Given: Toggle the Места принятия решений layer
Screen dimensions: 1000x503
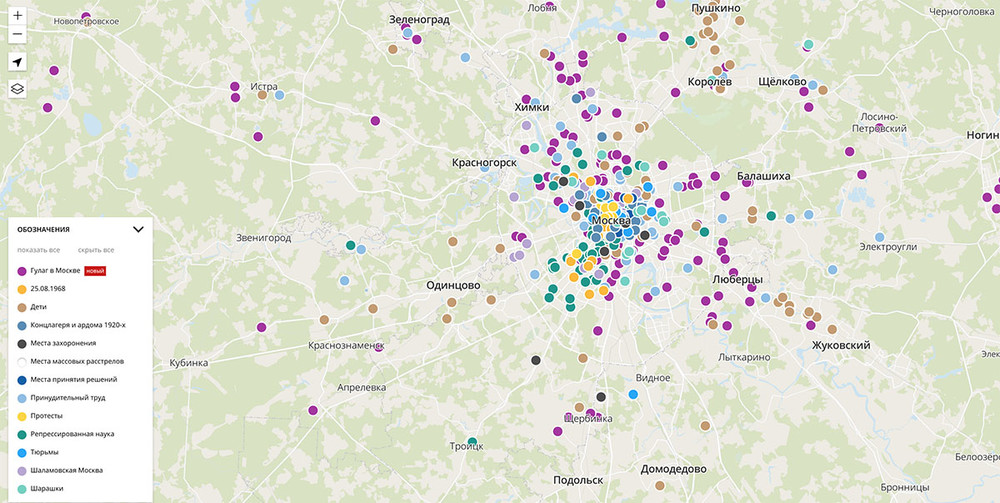Looking at the screenshot, I should 68,379.
